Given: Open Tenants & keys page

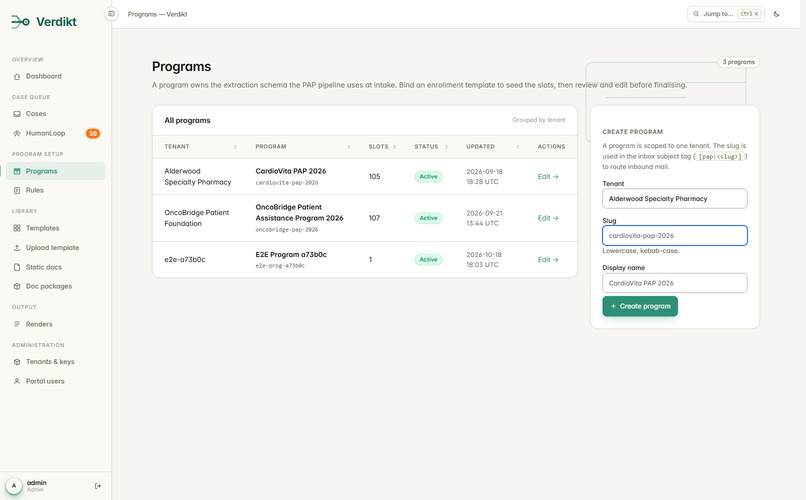Looking at the screenshot, I should pos(56,362).
